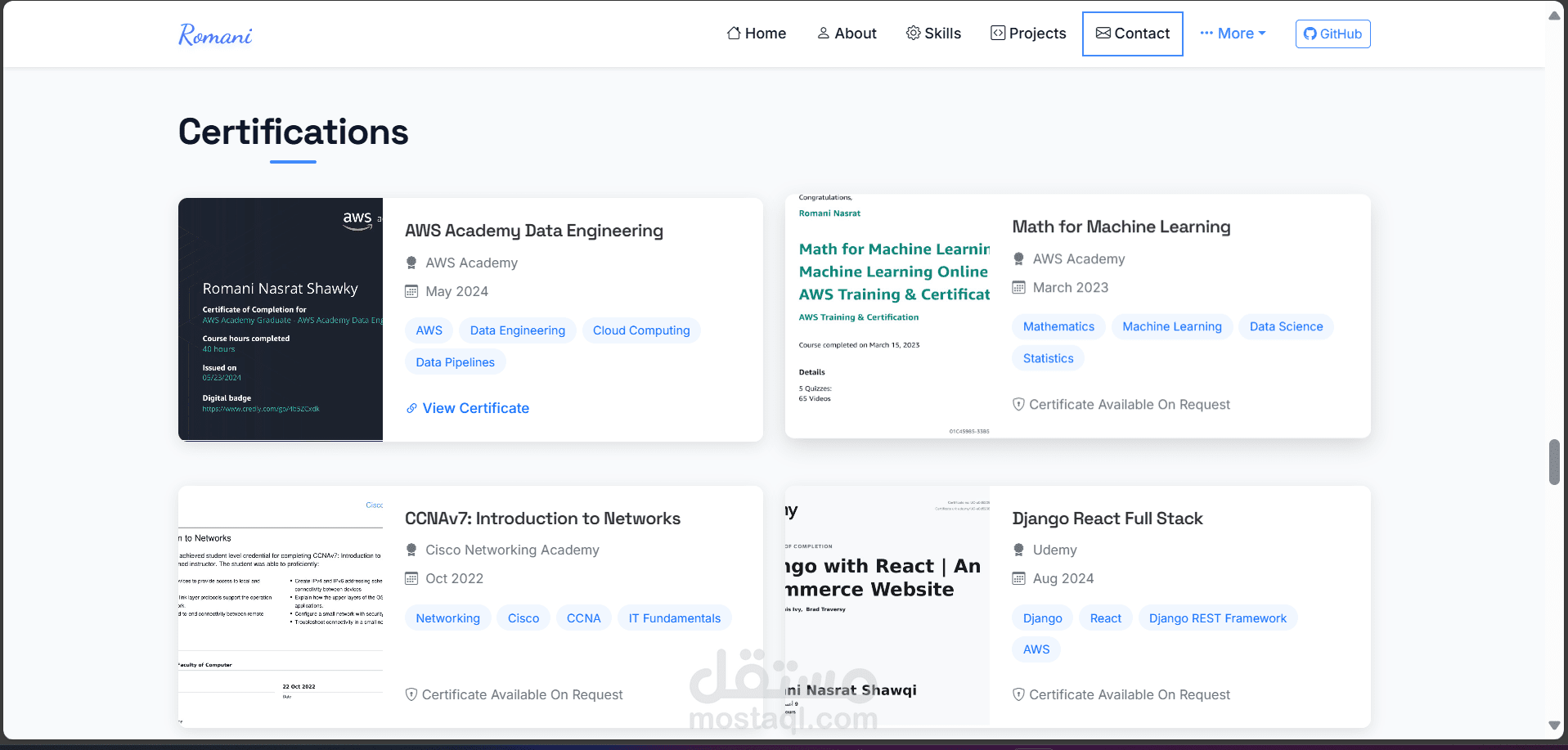Click the link icon beside View Certificate
This screenshot has width=1568, height=750.
click(411, 408)
